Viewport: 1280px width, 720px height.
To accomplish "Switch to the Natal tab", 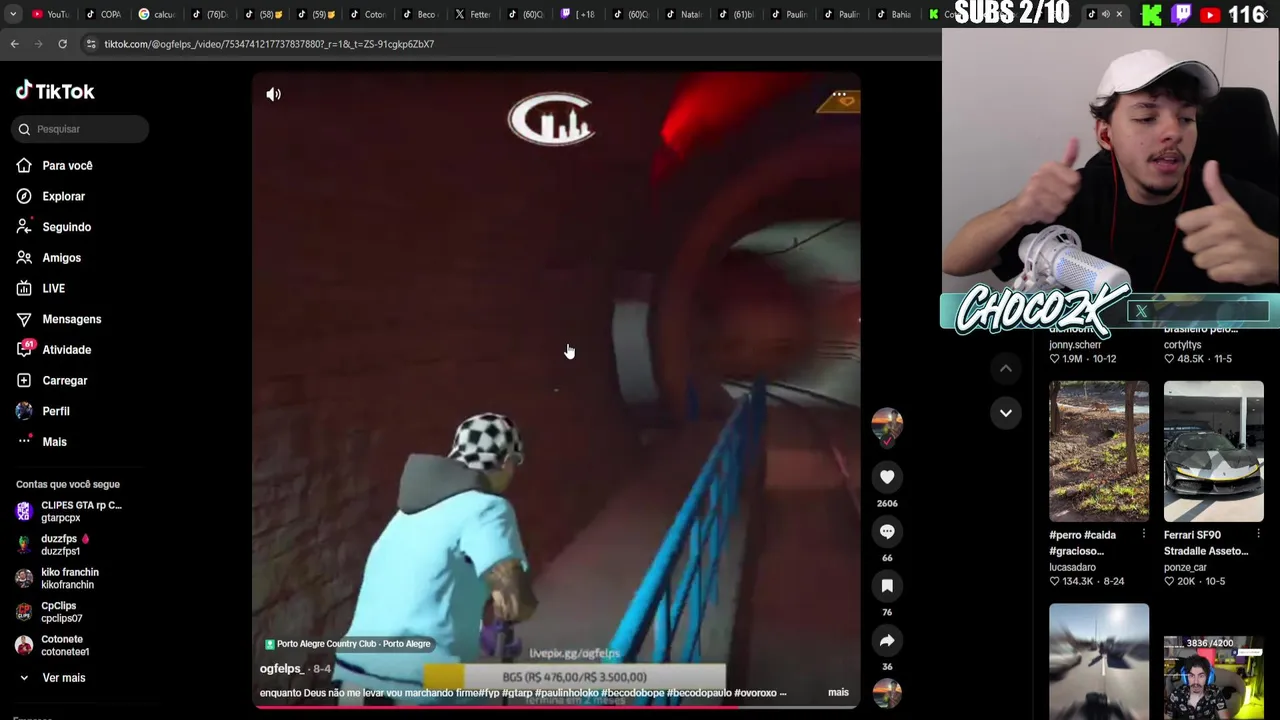I will pyautogui.click(x=684, y=14).
